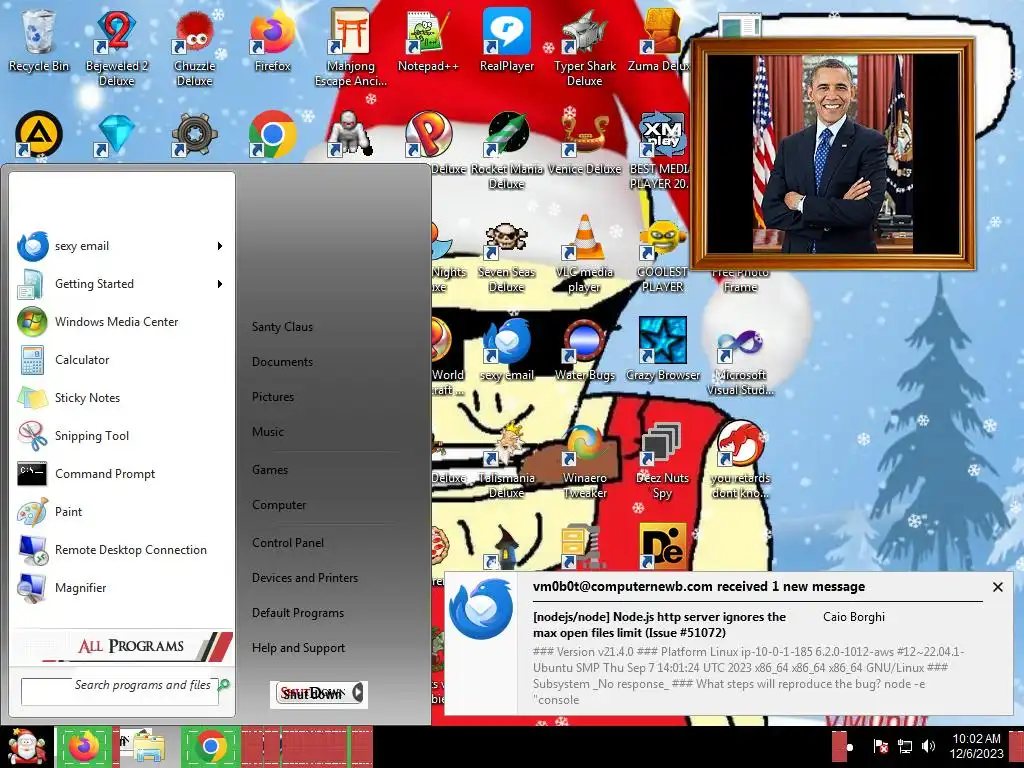This screenshot has width=1024, height=768.
Task: Open Remote Desktop Connection entry
Action: click(x=122, y=550)
